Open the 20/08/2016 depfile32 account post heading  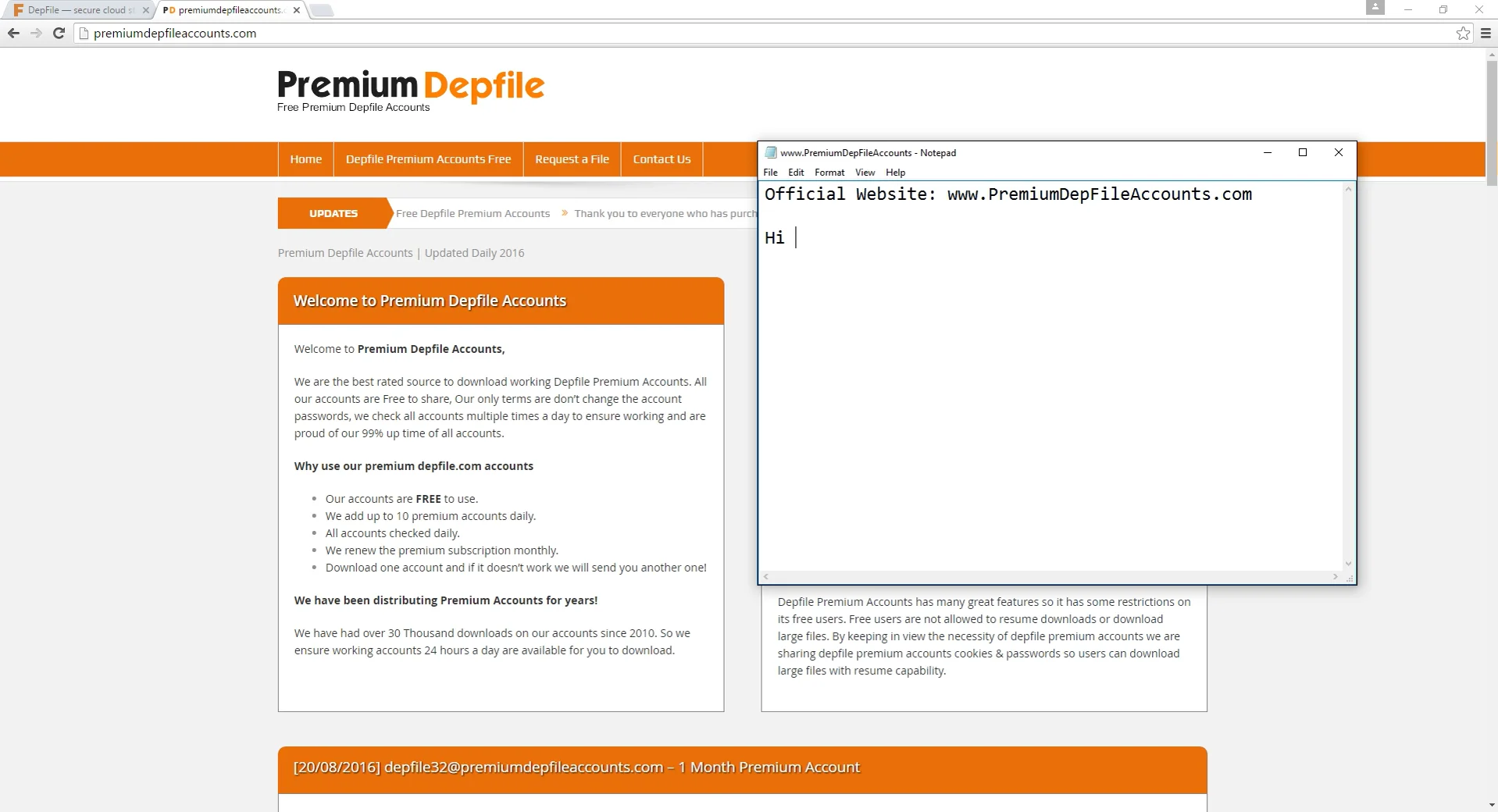[576, 767]
